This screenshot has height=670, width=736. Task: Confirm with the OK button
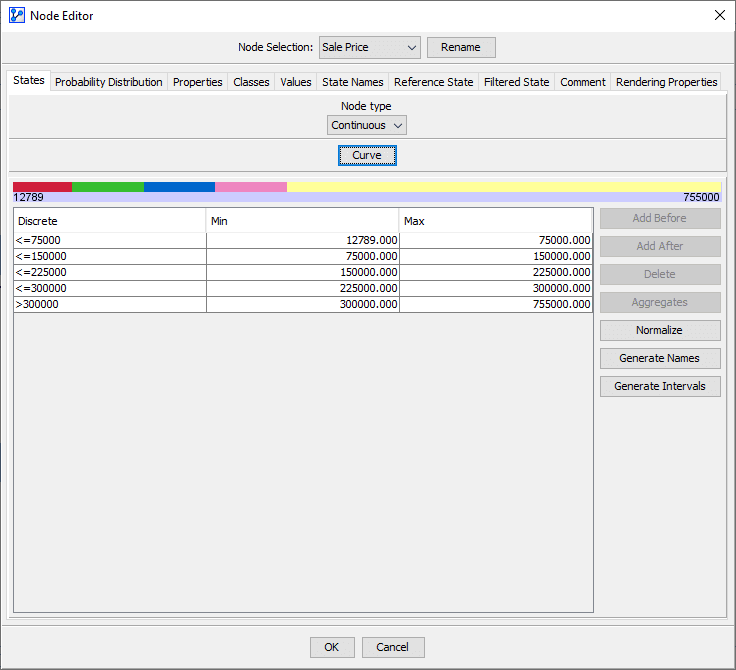[x=332, y=647]
